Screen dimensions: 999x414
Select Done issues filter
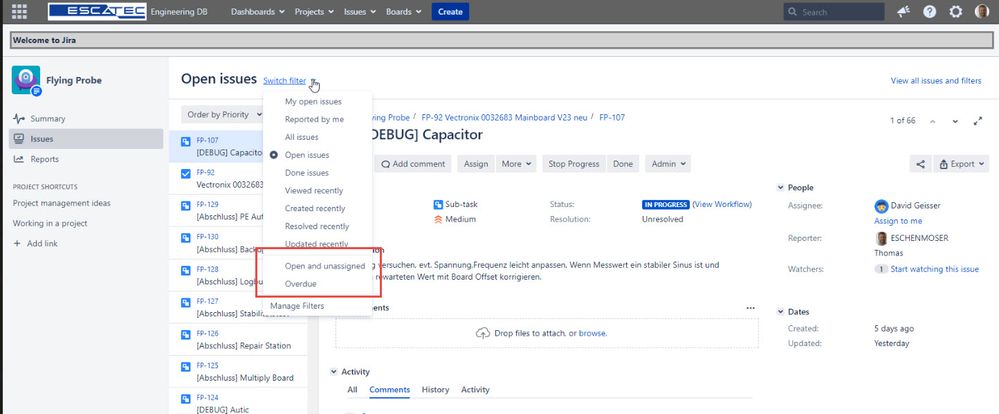pos(307,173)
